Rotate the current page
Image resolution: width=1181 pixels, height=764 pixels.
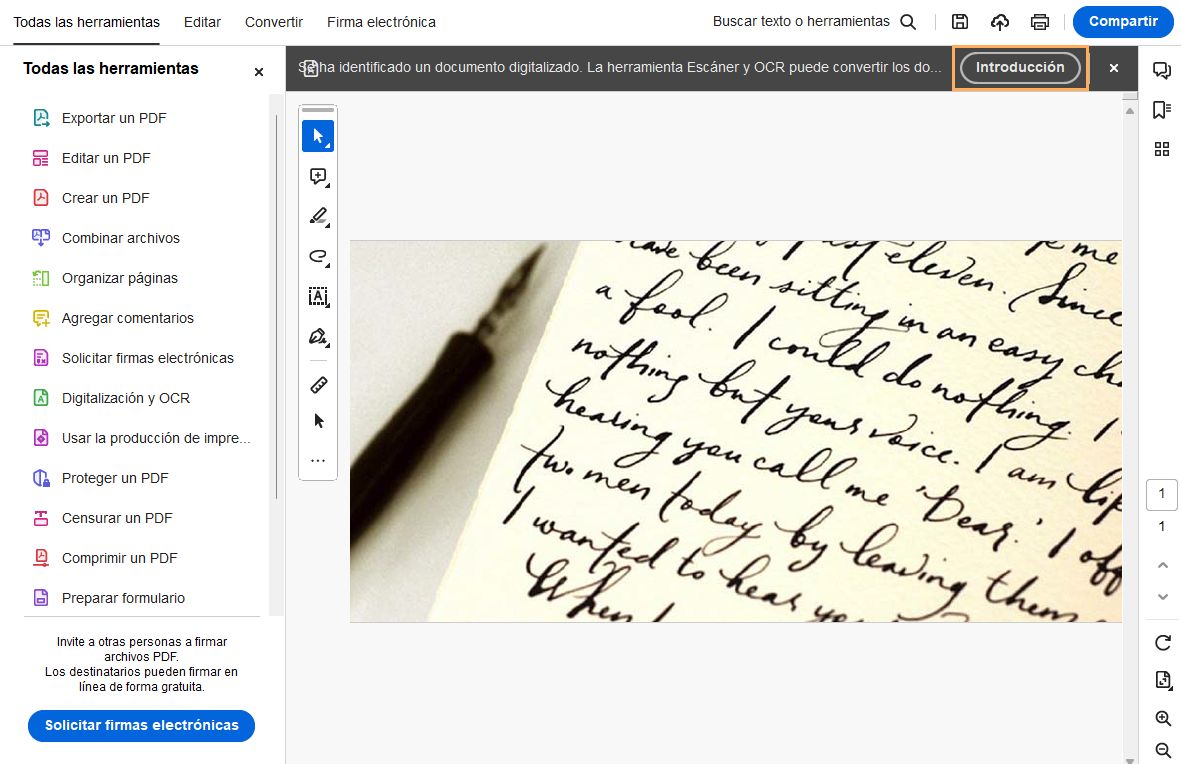point(1162,643)
